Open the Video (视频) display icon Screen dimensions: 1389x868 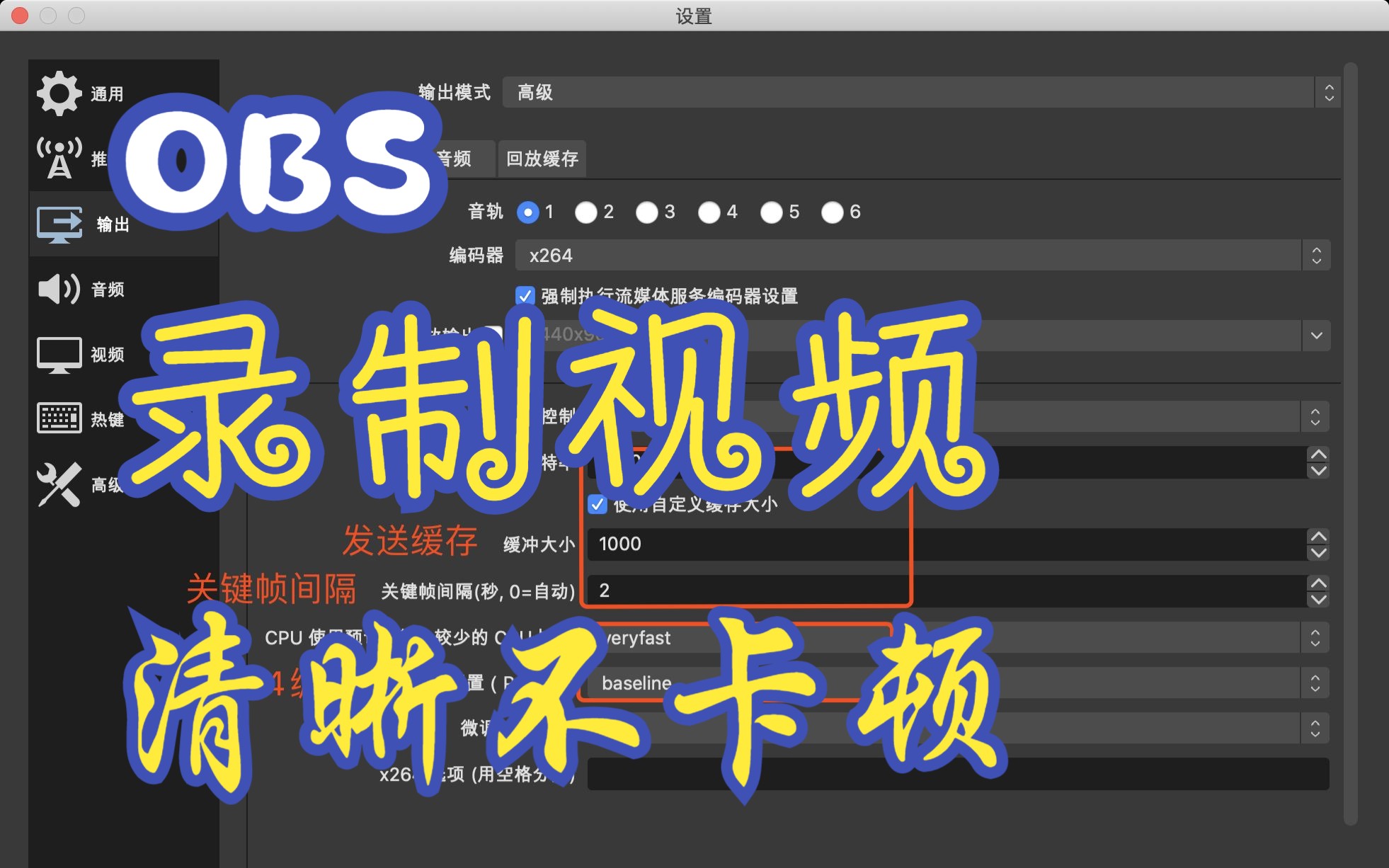[x=59, y=354]
